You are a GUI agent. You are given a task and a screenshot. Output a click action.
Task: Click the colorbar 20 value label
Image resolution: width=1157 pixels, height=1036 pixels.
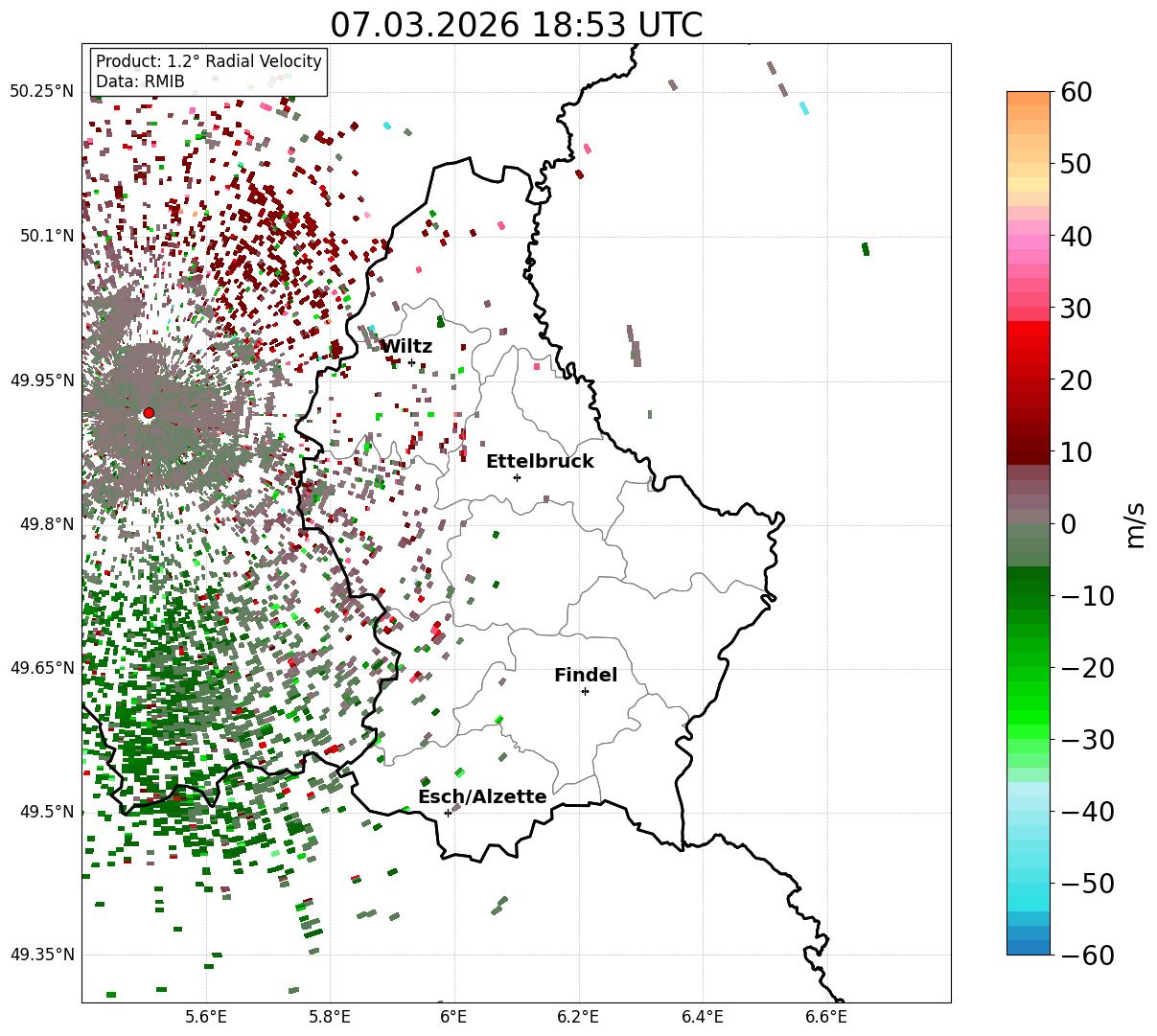(1078, 380)
